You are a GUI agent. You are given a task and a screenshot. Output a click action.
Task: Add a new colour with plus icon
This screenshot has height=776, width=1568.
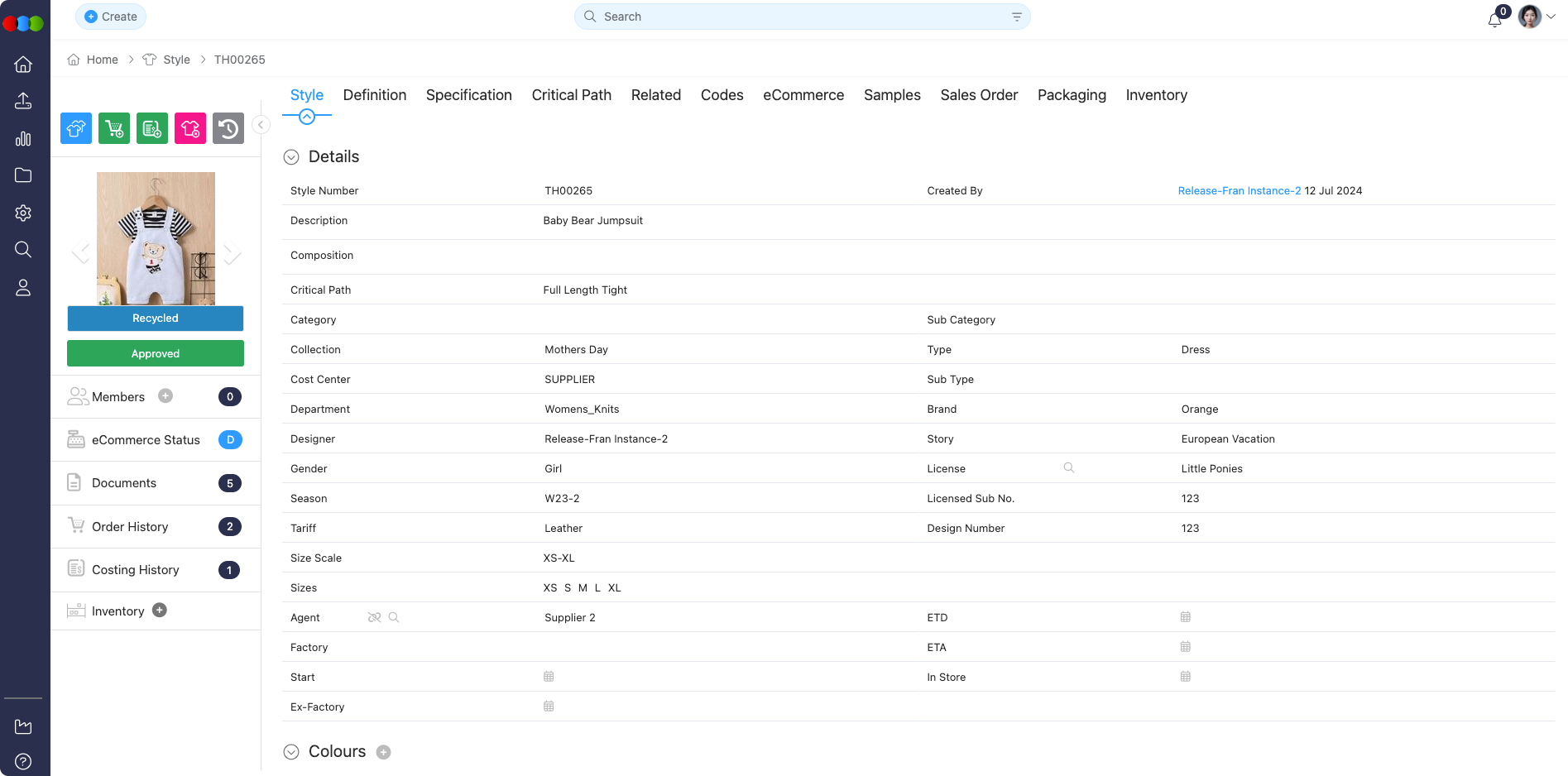pos(383,752)
